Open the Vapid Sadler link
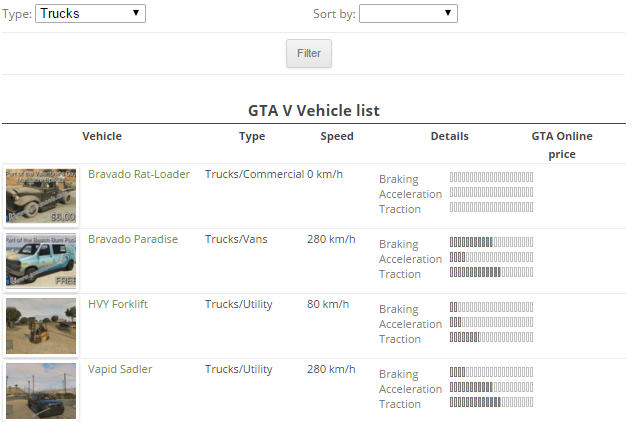The height and width of the screenshot is (422, 632). (x=120, y=369)
